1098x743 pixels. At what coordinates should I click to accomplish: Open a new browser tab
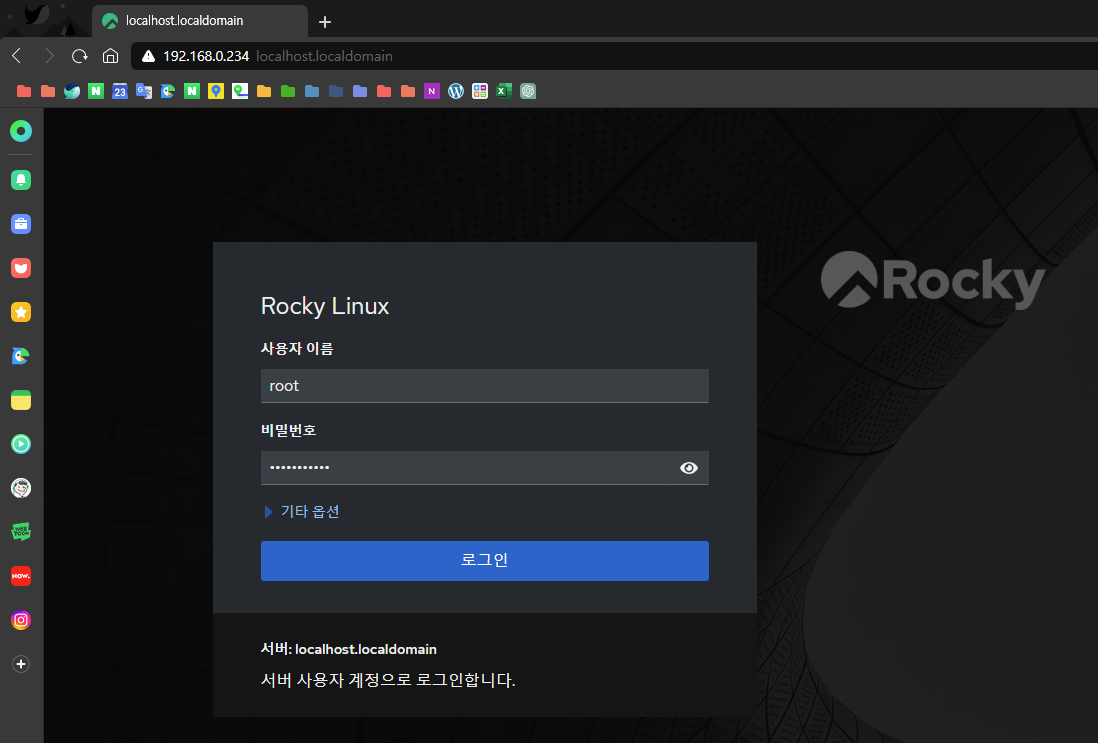pos(325,22)
